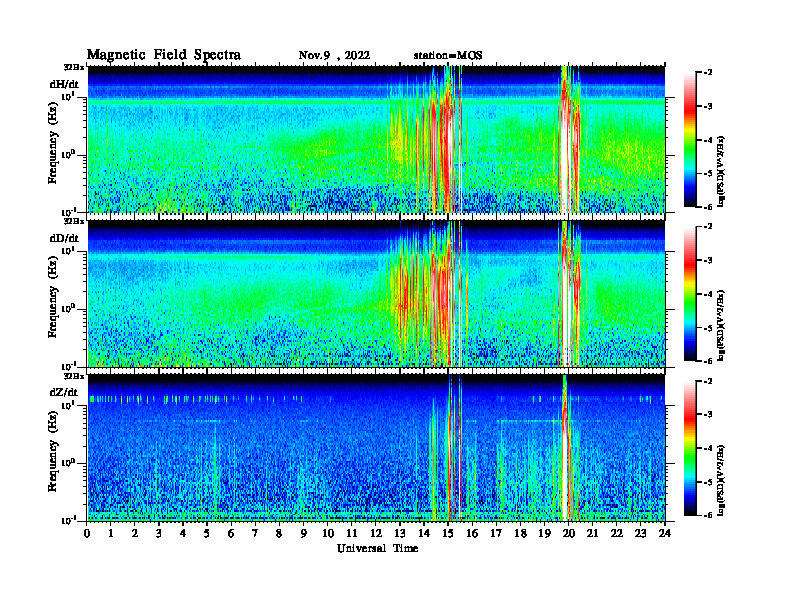Click hour 15 on the time axis

click(x=449, y=534)
